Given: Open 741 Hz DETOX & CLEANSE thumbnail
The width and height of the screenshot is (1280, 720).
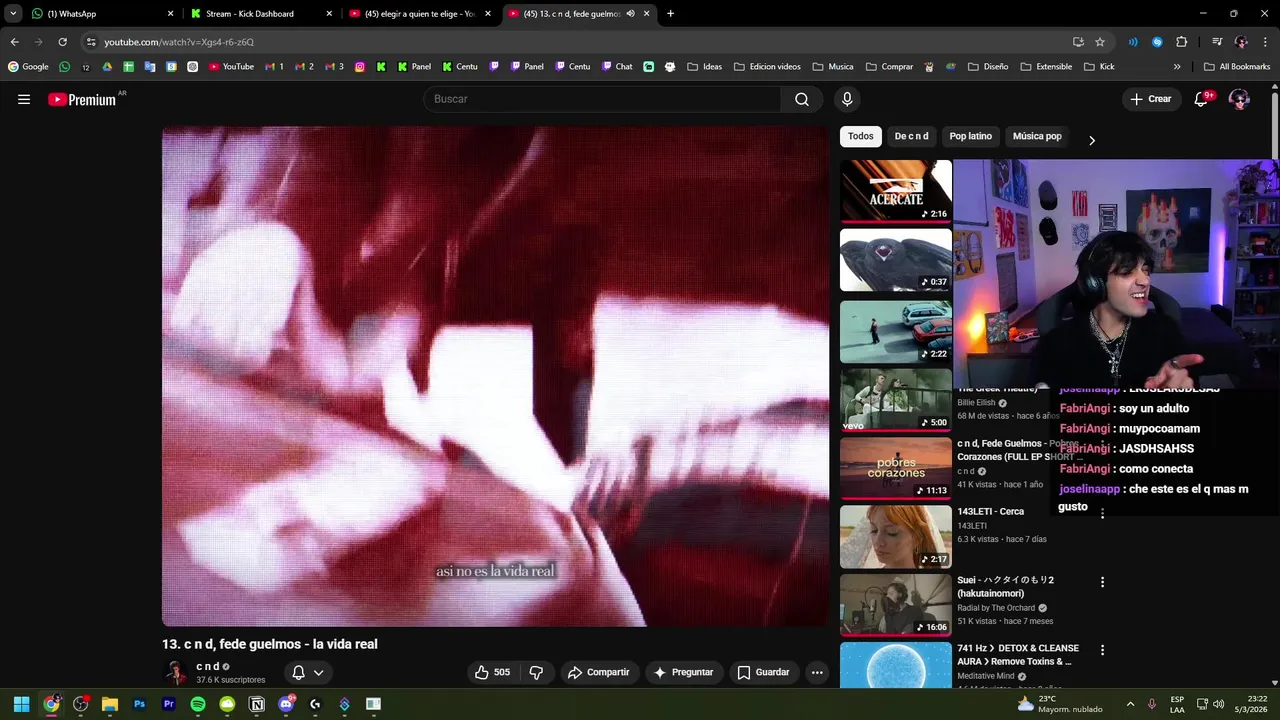Looking at the screenshot, I should pyautogui.click(x=896, y=665).
